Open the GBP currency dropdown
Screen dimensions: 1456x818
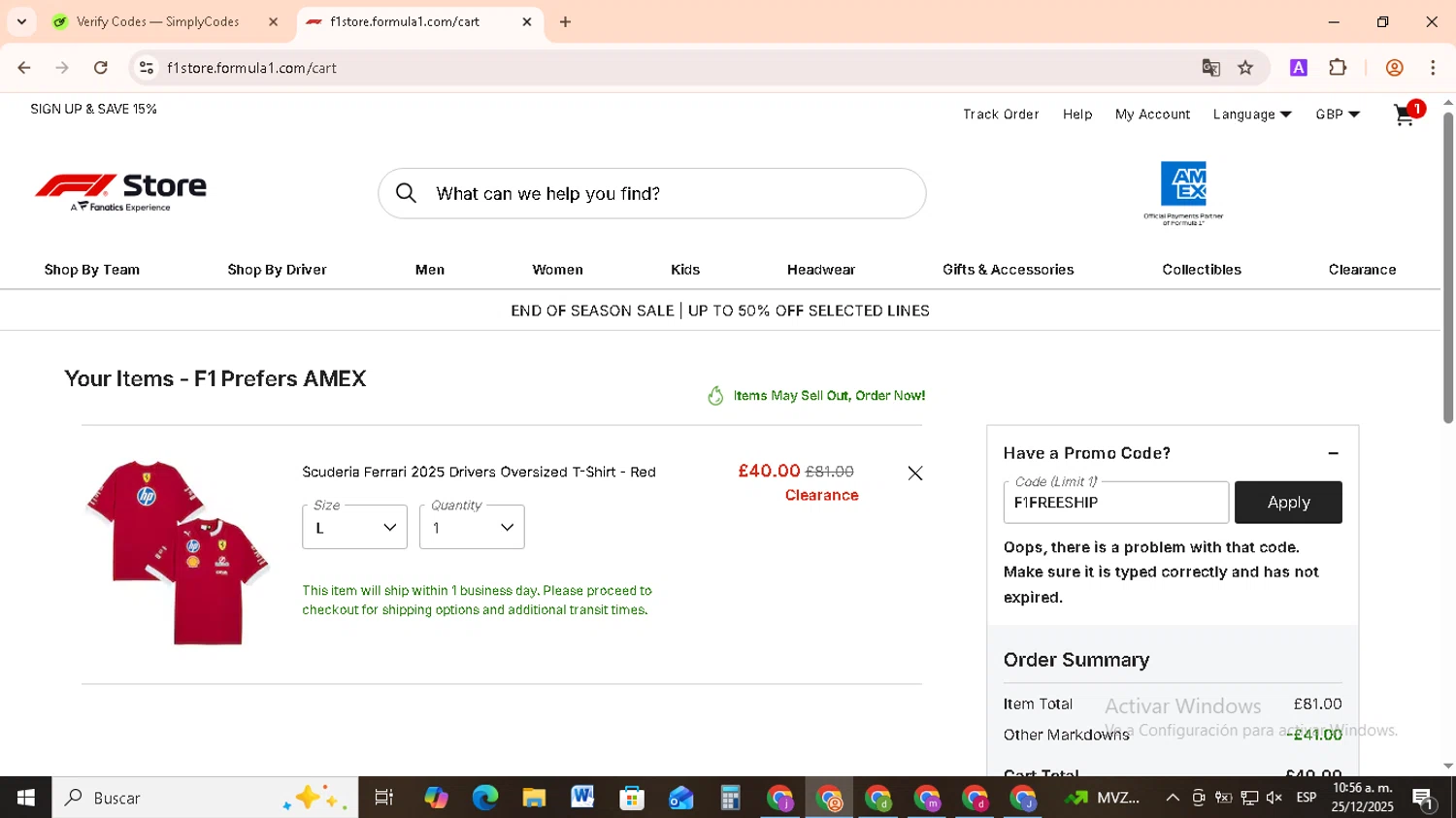(1338, 115)
